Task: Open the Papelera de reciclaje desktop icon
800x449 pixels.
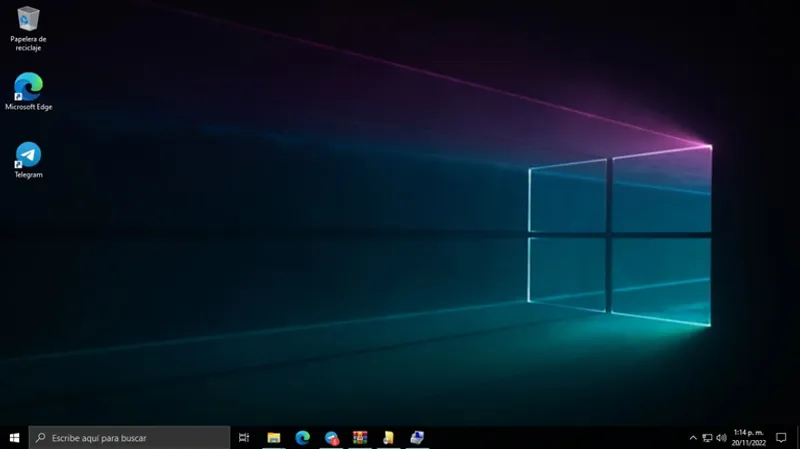Action: coord(28,29)
